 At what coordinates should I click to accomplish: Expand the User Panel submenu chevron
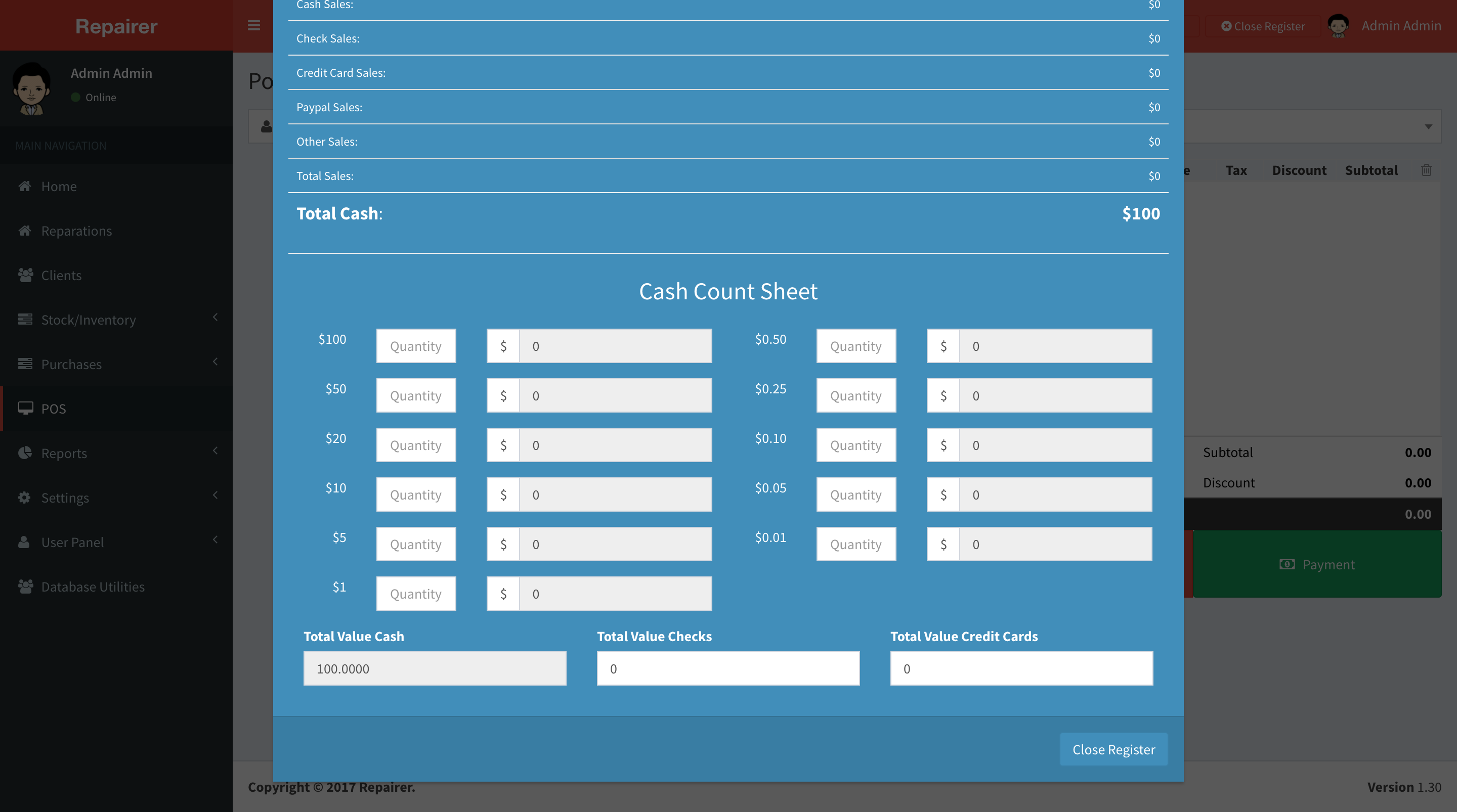216,539
